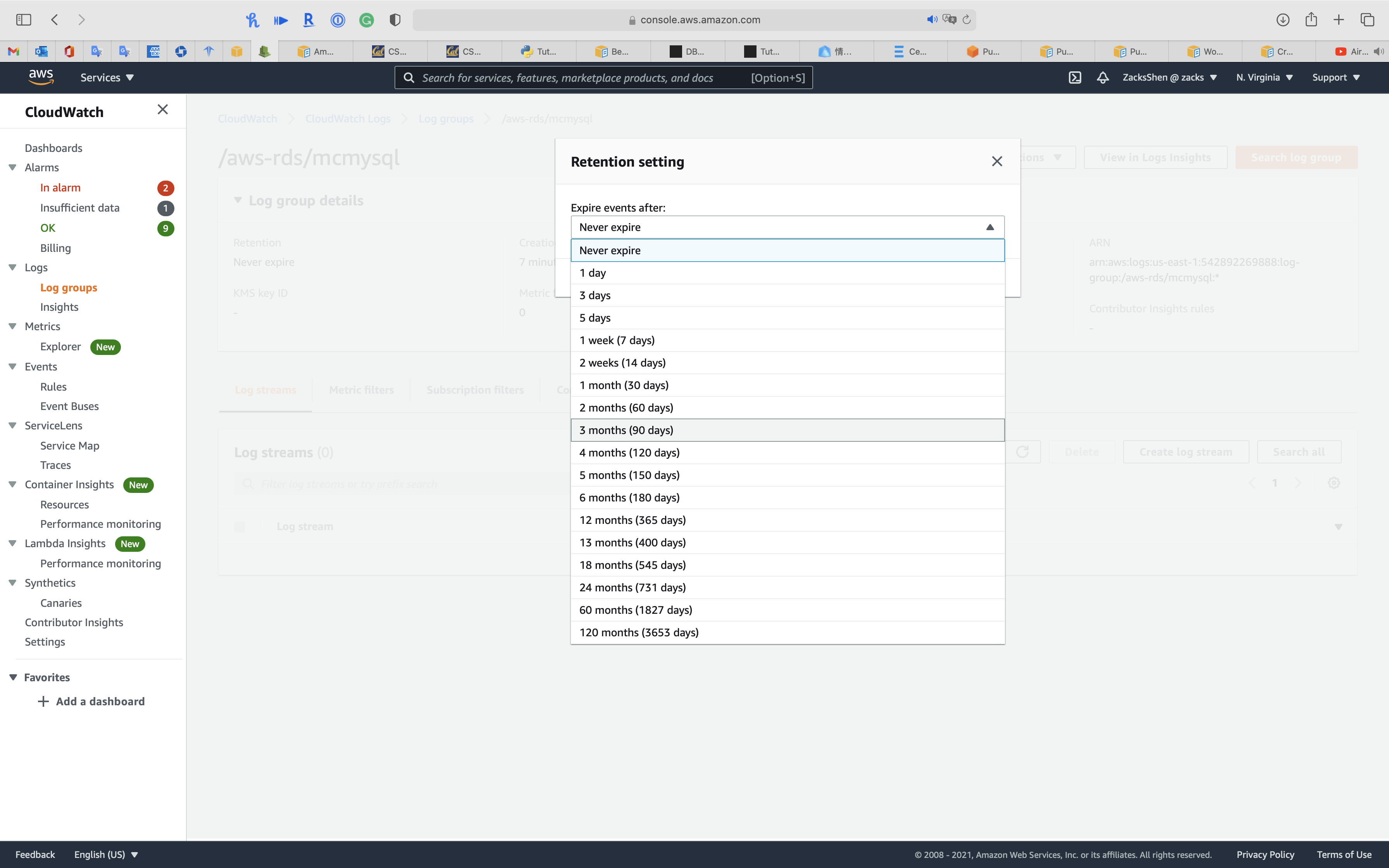Open the N. Virginia region menu
1389x868 pixels.
point(1264,77)
